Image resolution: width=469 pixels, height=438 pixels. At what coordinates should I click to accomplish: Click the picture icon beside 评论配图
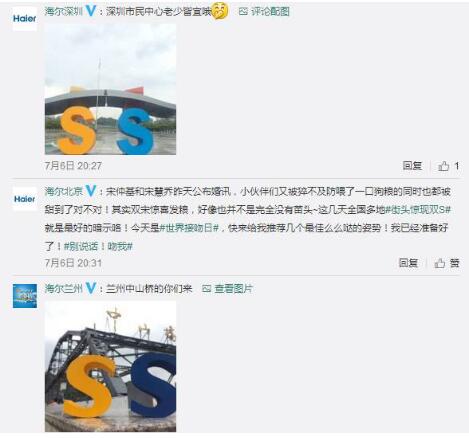coord(243,12)
